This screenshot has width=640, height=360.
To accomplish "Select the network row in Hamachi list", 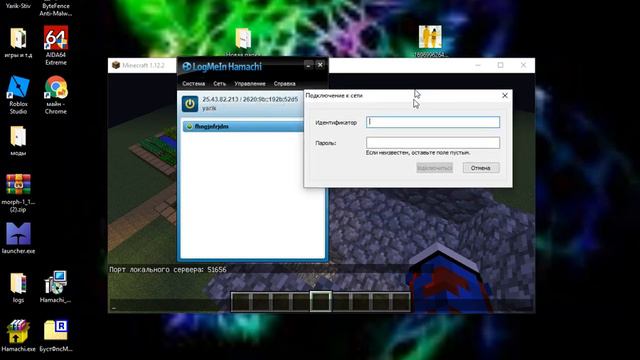I will [243, 127].
